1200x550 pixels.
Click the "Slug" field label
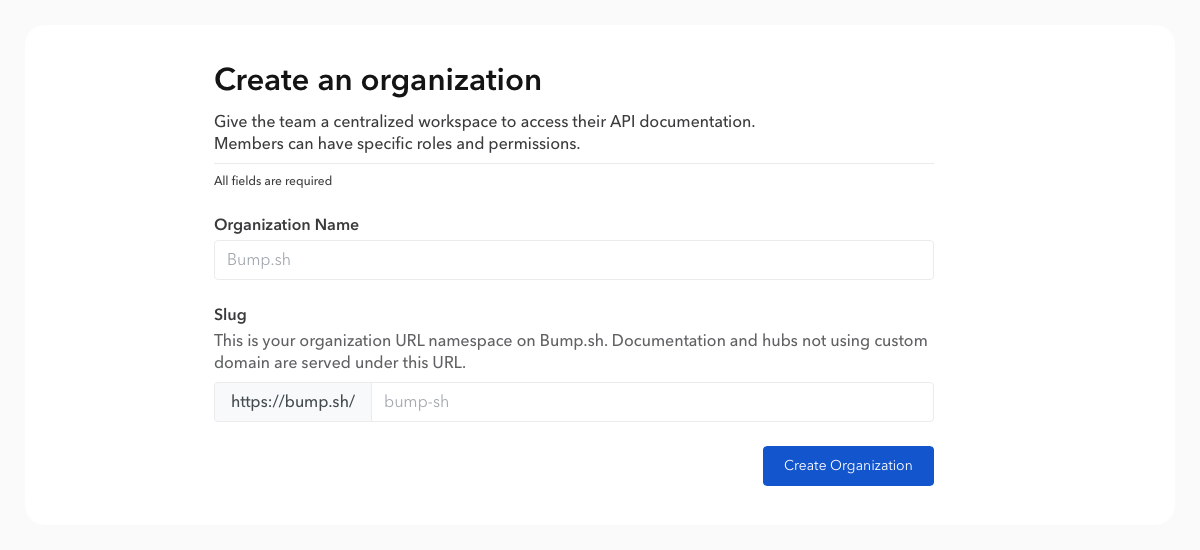click(230, 315)
